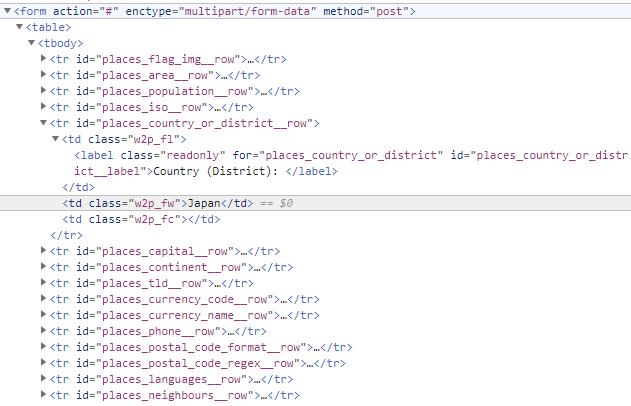
Task: Expand the places_currency_name__row node
Action: [x=43, y=315]
